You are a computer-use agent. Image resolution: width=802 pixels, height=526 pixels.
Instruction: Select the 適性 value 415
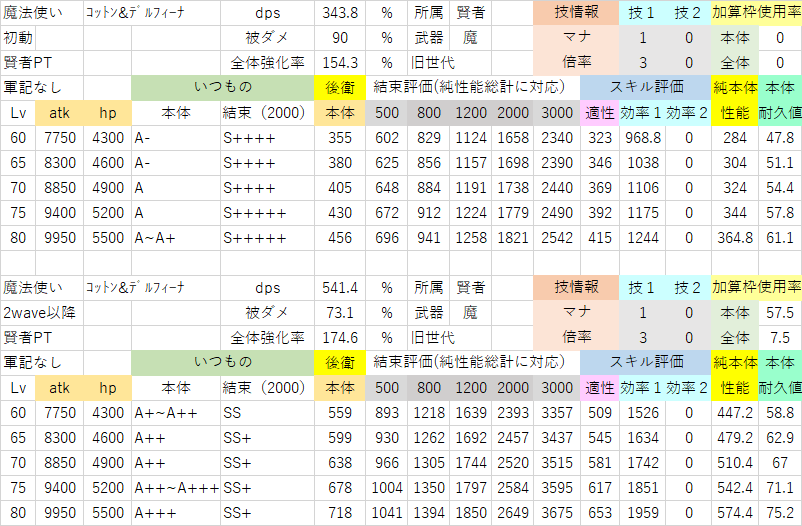click(599, 238)
